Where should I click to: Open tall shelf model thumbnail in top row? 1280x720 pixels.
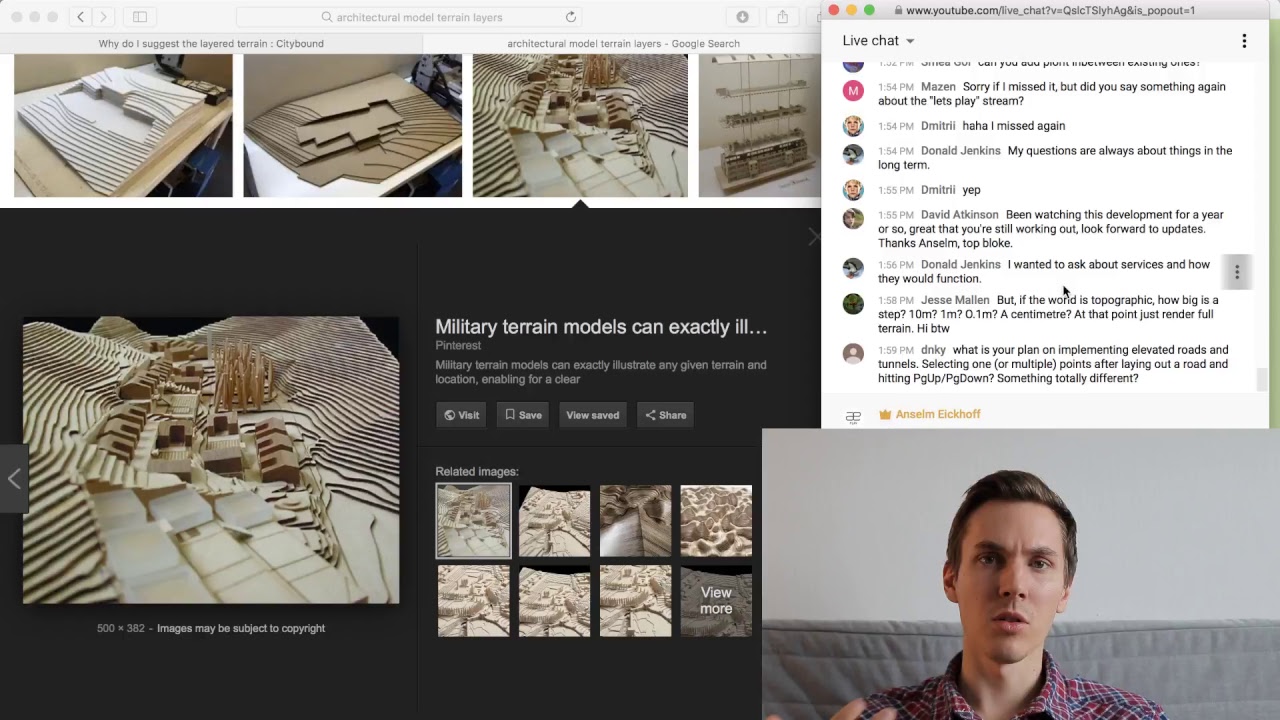click(x=759, y=126)
